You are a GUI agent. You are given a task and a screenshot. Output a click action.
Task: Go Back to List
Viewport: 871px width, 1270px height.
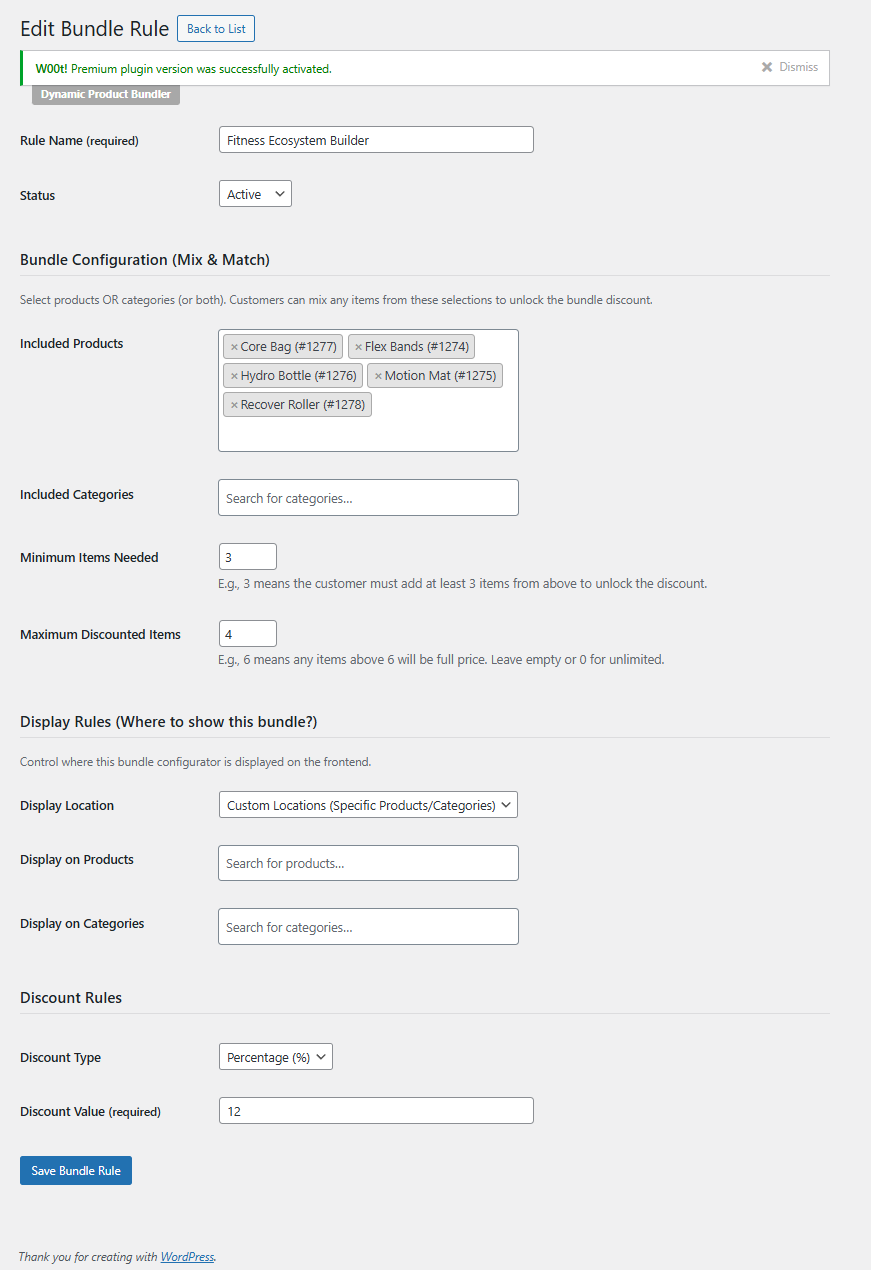pyautogui.click(x=216, y=29)
